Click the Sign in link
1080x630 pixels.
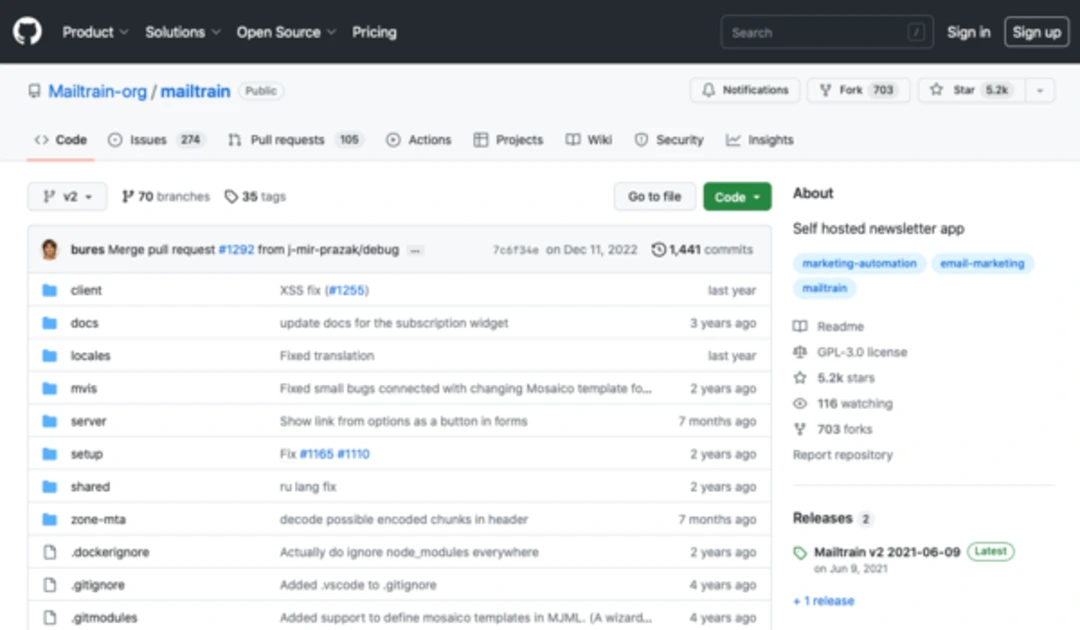968,32
